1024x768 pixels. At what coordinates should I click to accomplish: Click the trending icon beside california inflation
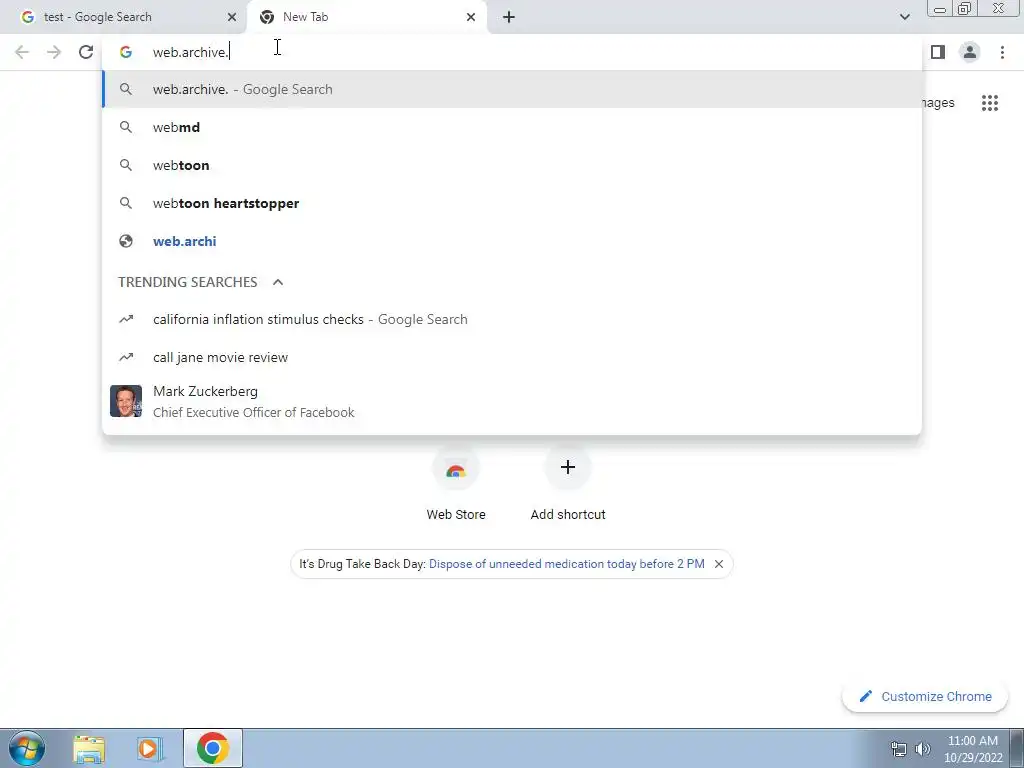(x=126, y=319)
